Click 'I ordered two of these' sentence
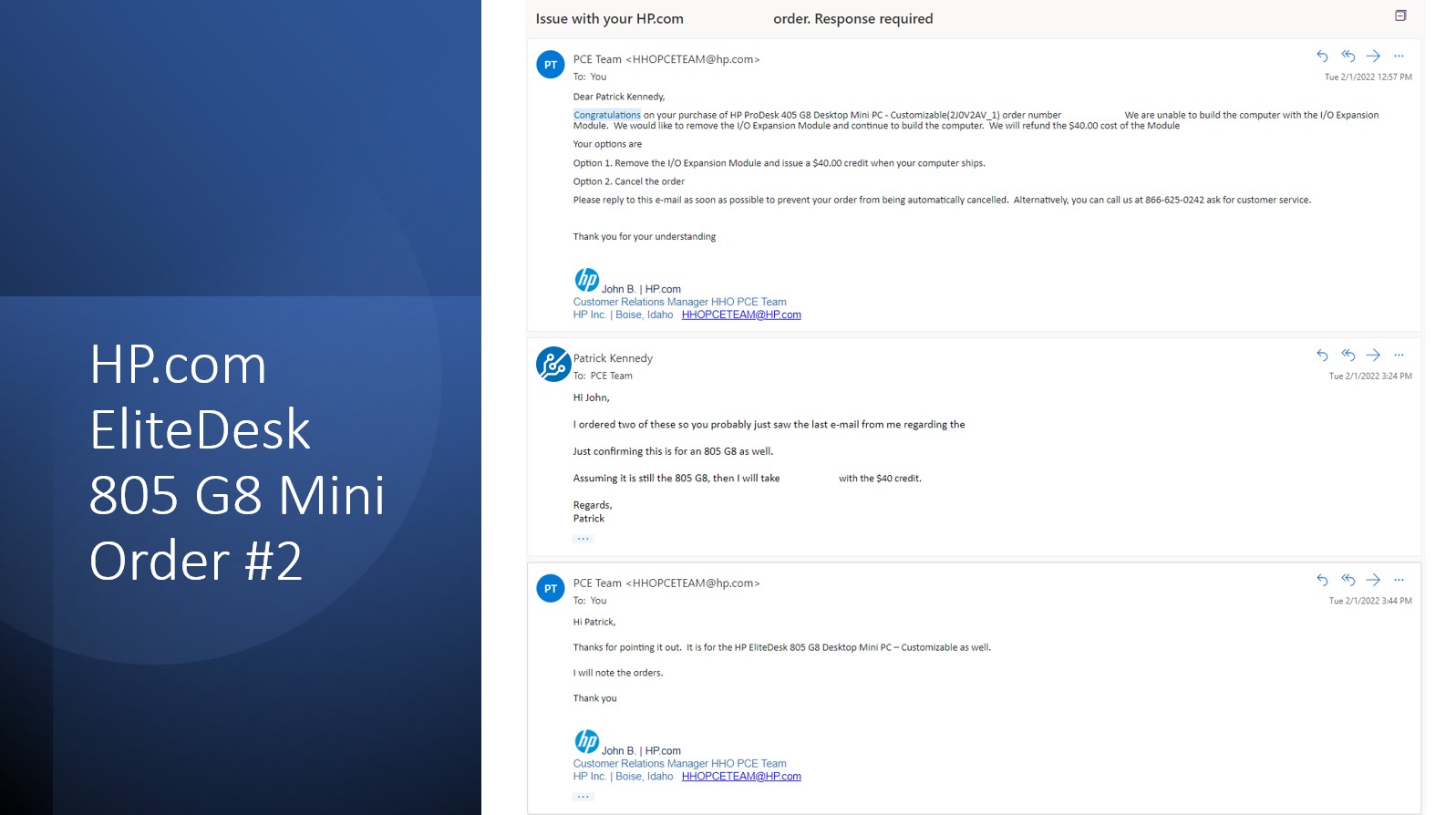Screen dimensions: 1456x815 pos(769,425)
